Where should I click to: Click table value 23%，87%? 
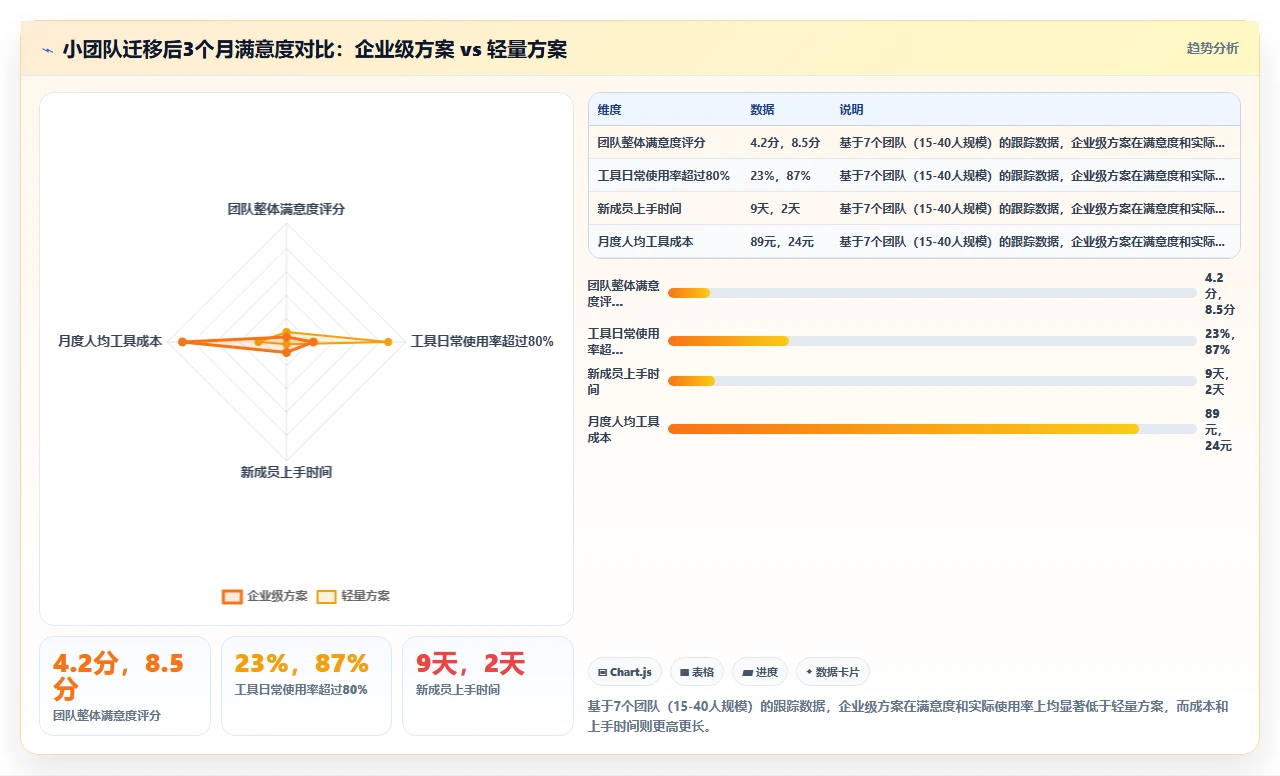point(780,176)
